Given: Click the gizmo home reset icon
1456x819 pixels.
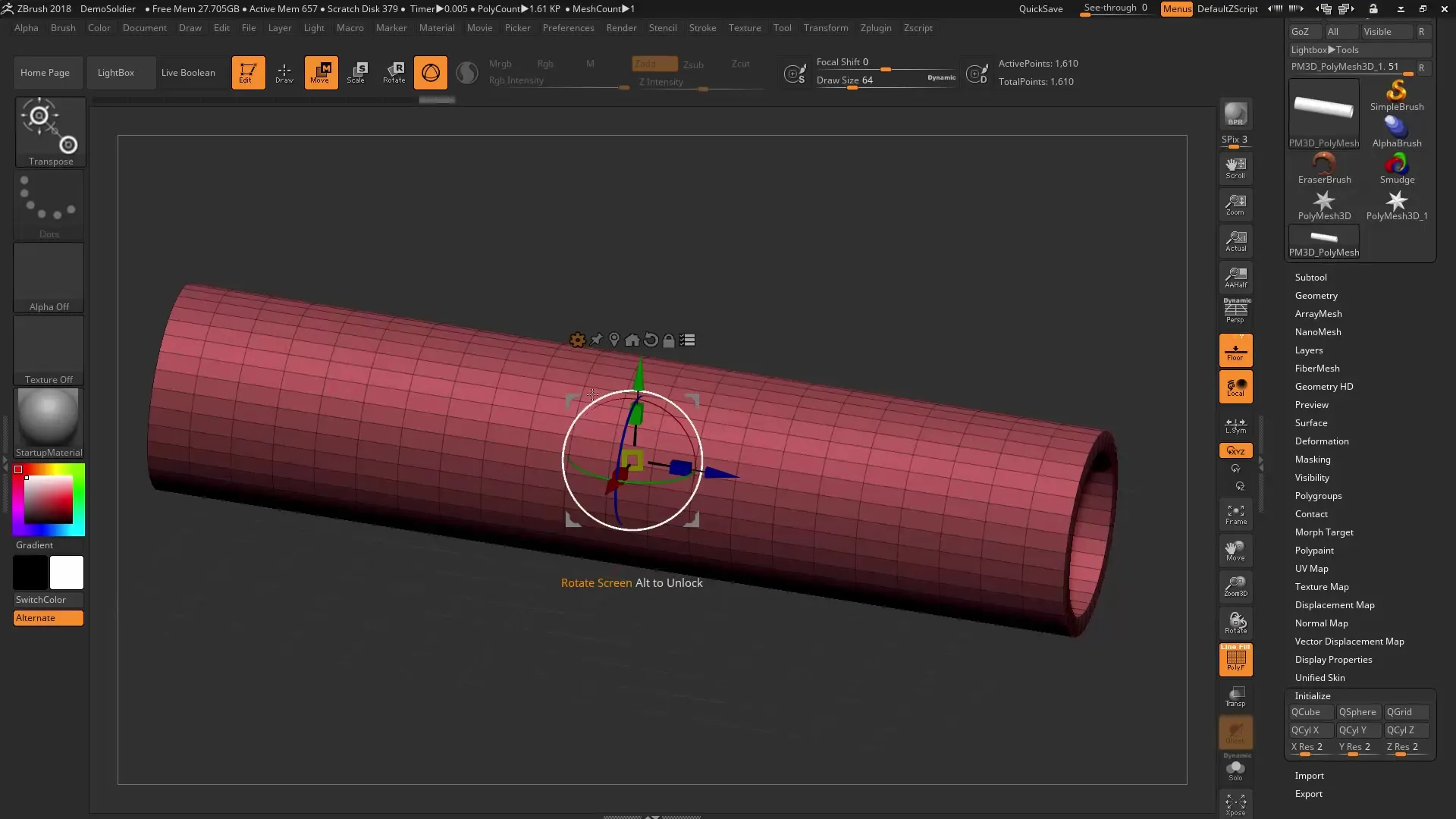Looking at the screenshot, I should 632,340.
